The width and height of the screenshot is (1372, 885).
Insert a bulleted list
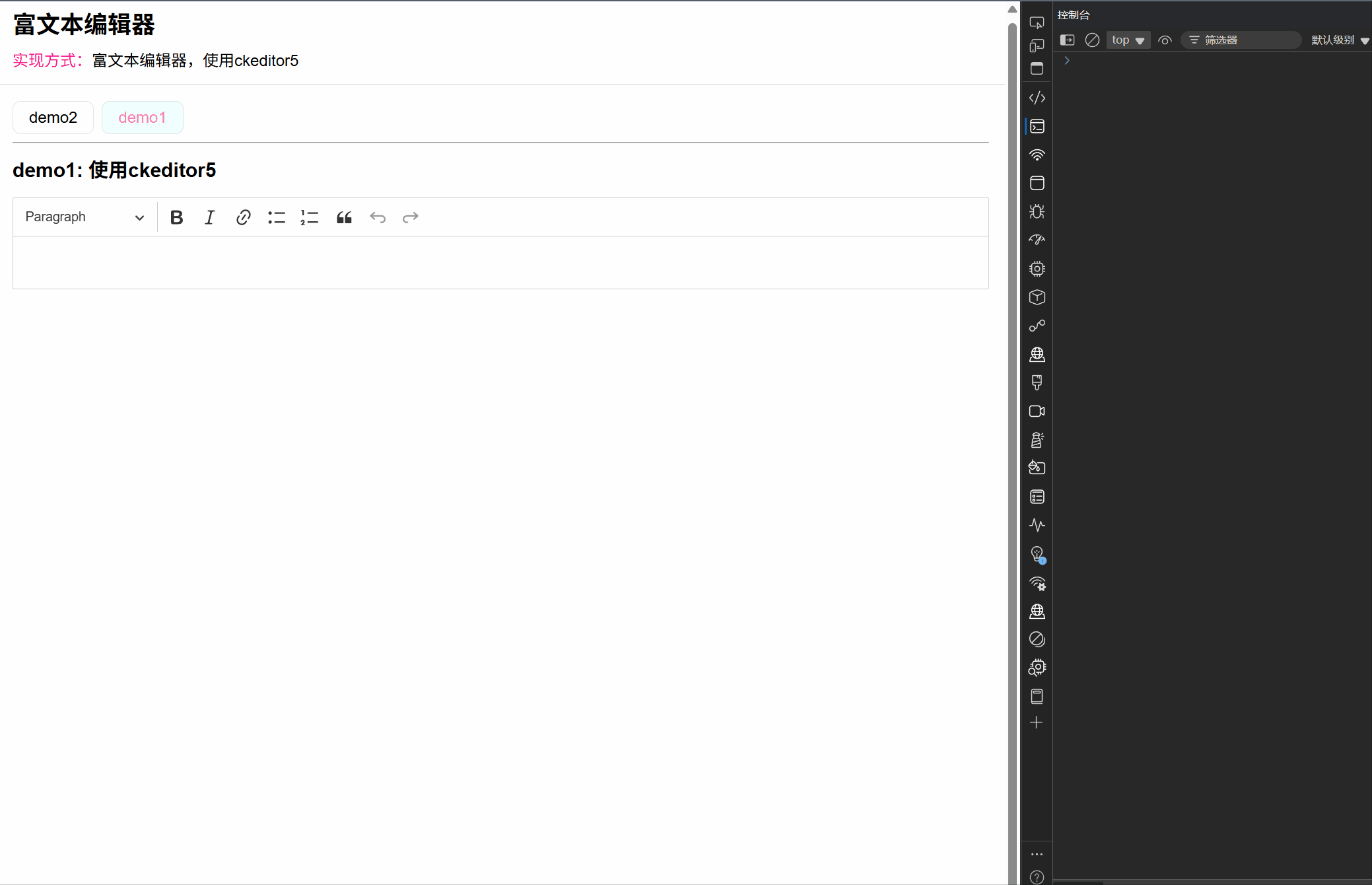tap(277, 217)
